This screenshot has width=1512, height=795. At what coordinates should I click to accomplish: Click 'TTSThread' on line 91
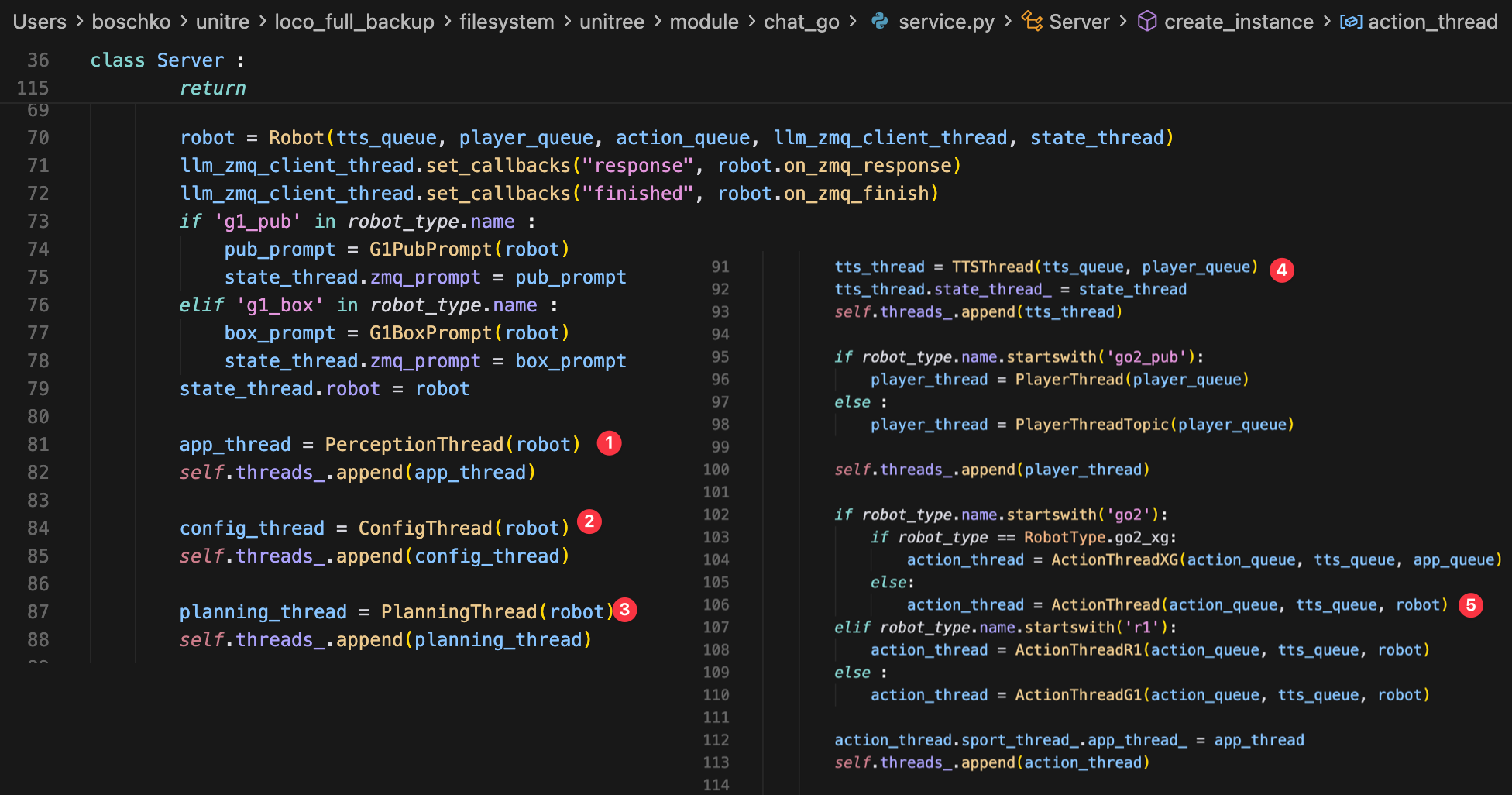point(992,267)
